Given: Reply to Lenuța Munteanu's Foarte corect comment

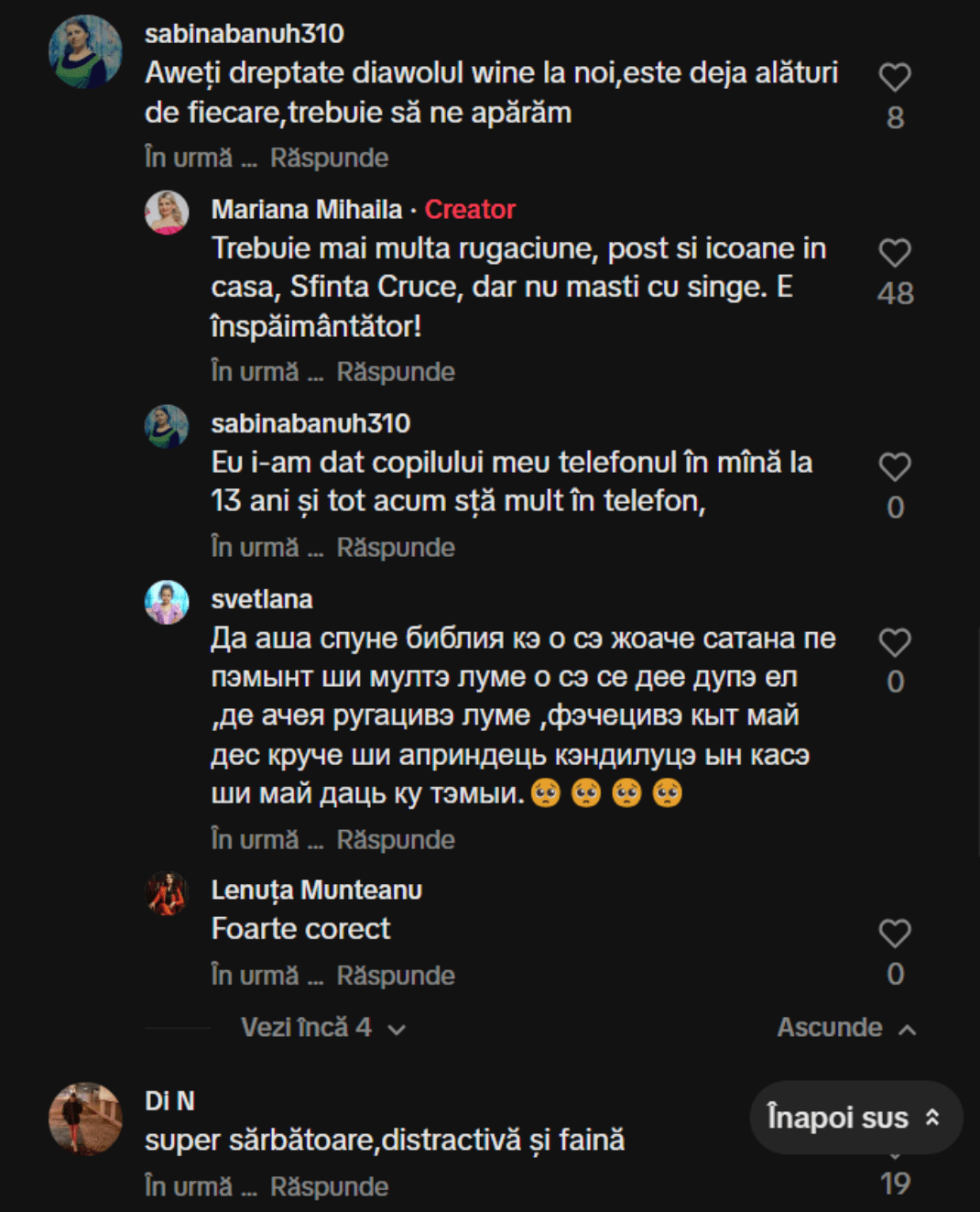Looking at the screenshot, I should click(396, 976).
